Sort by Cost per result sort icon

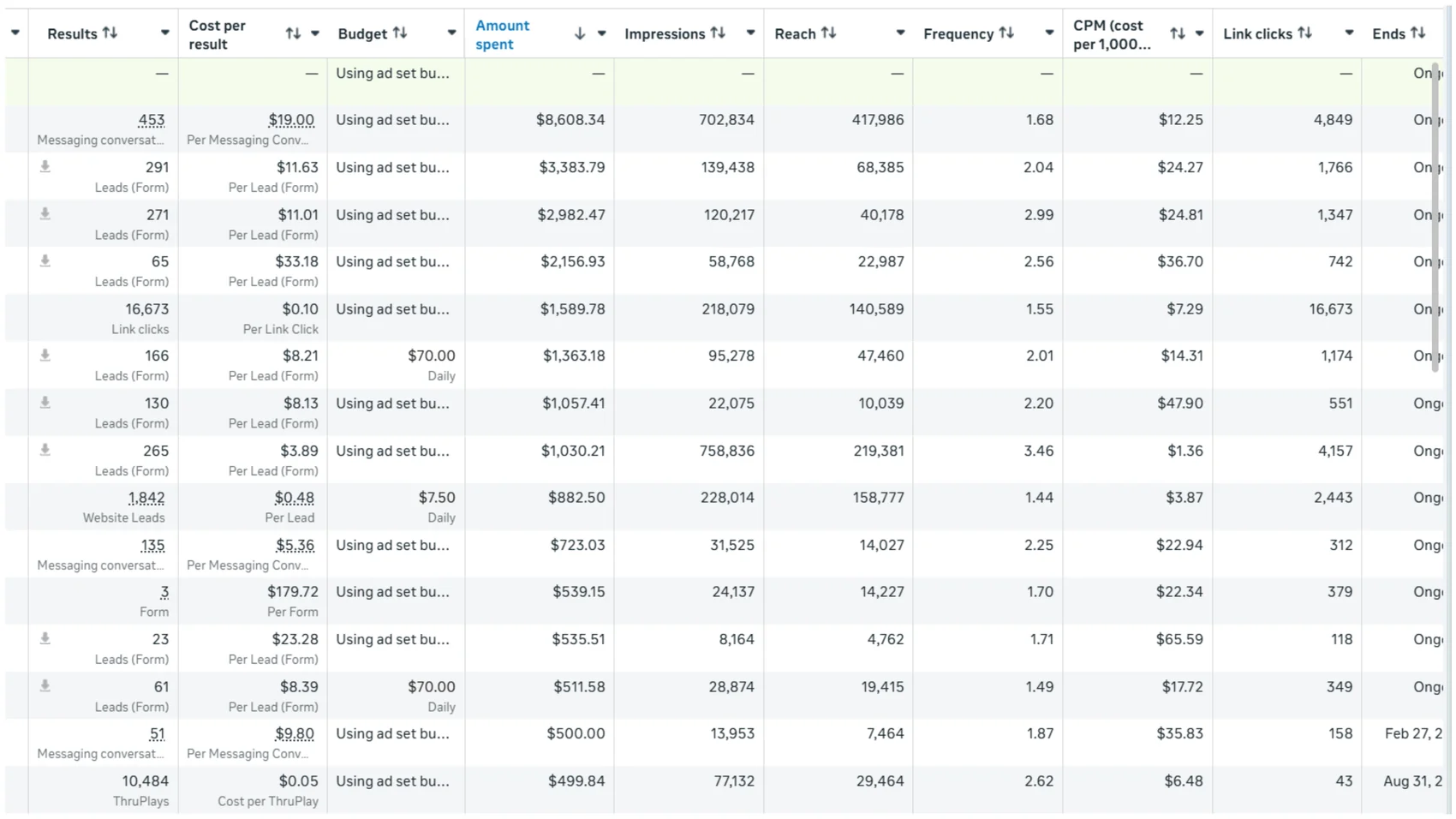[x=293, y=33]
